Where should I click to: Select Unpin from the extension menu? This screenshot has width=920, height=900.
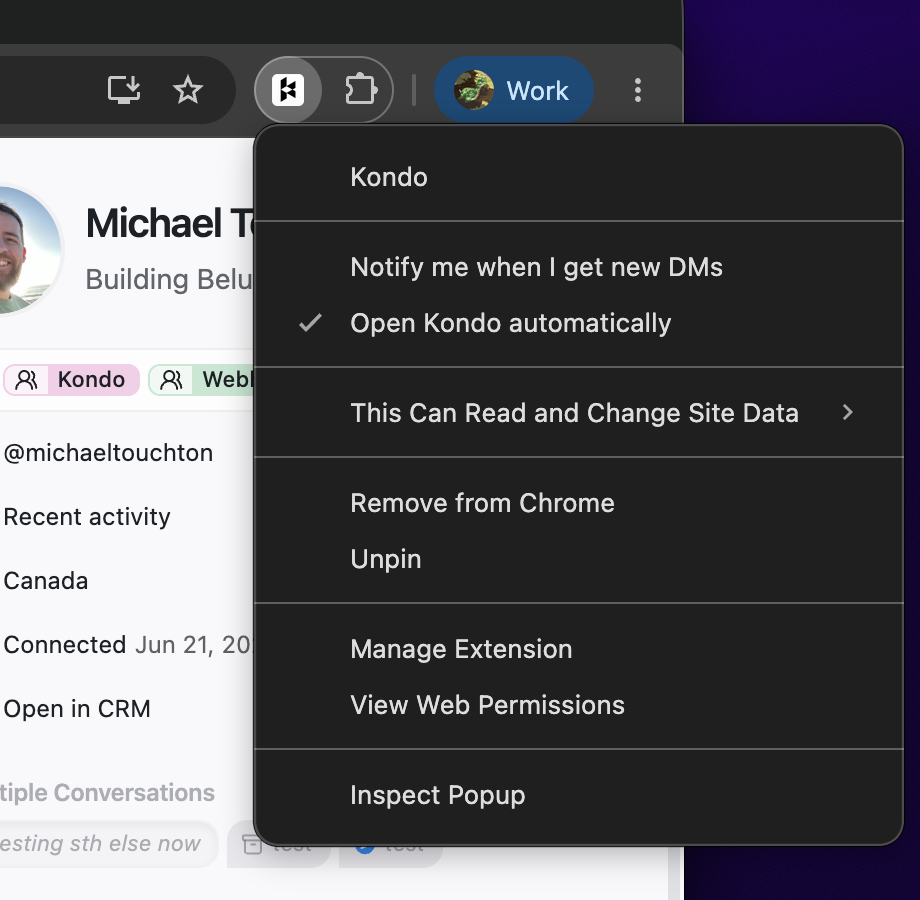[579, 559]
